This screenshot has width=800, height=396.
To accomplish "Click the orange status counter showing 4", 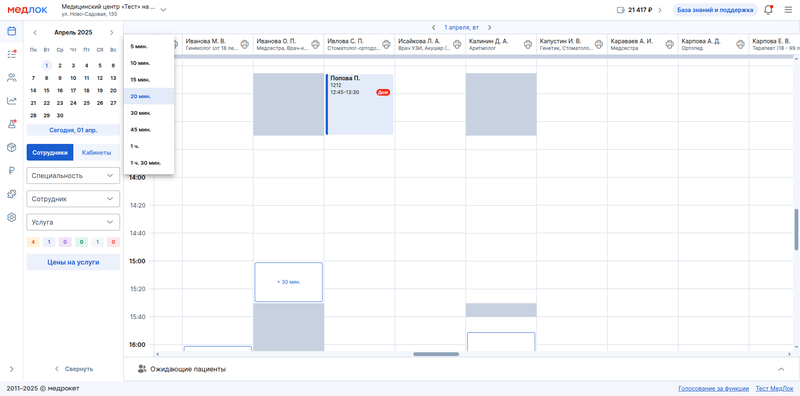I will 33,242.
